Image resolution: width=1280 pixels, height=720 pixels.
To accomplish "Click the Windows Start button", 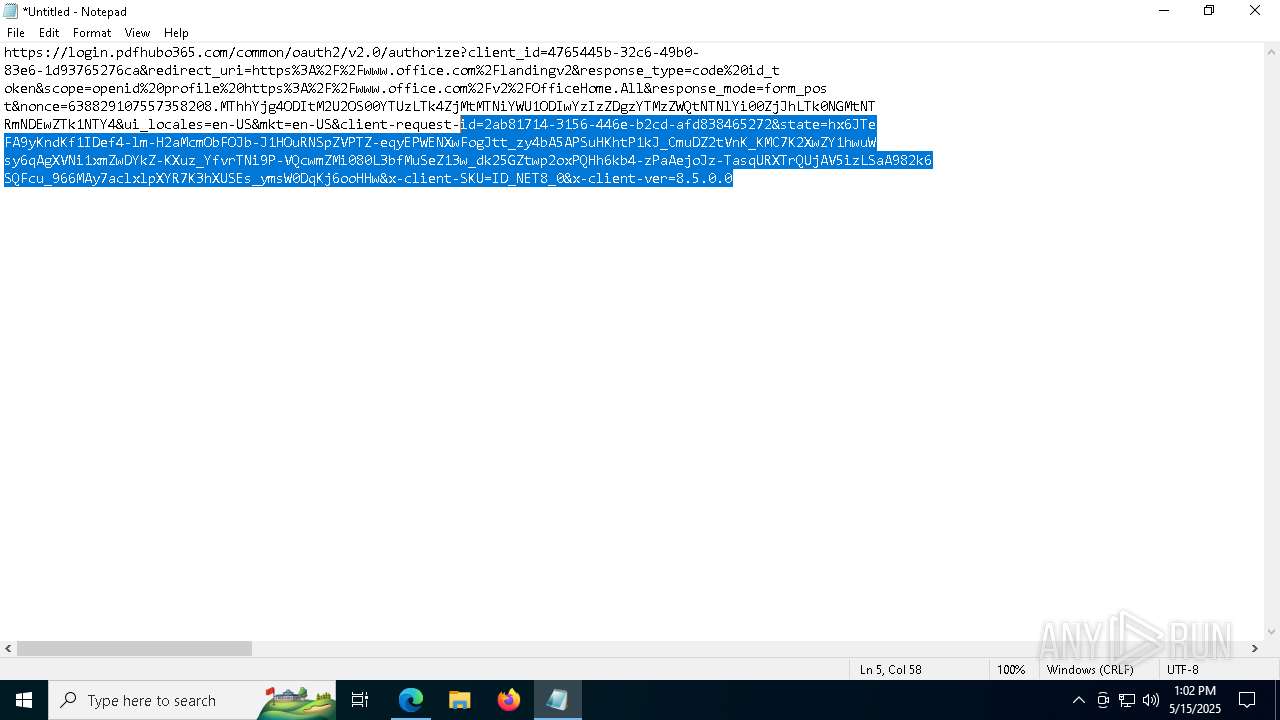I will [24, 700].
